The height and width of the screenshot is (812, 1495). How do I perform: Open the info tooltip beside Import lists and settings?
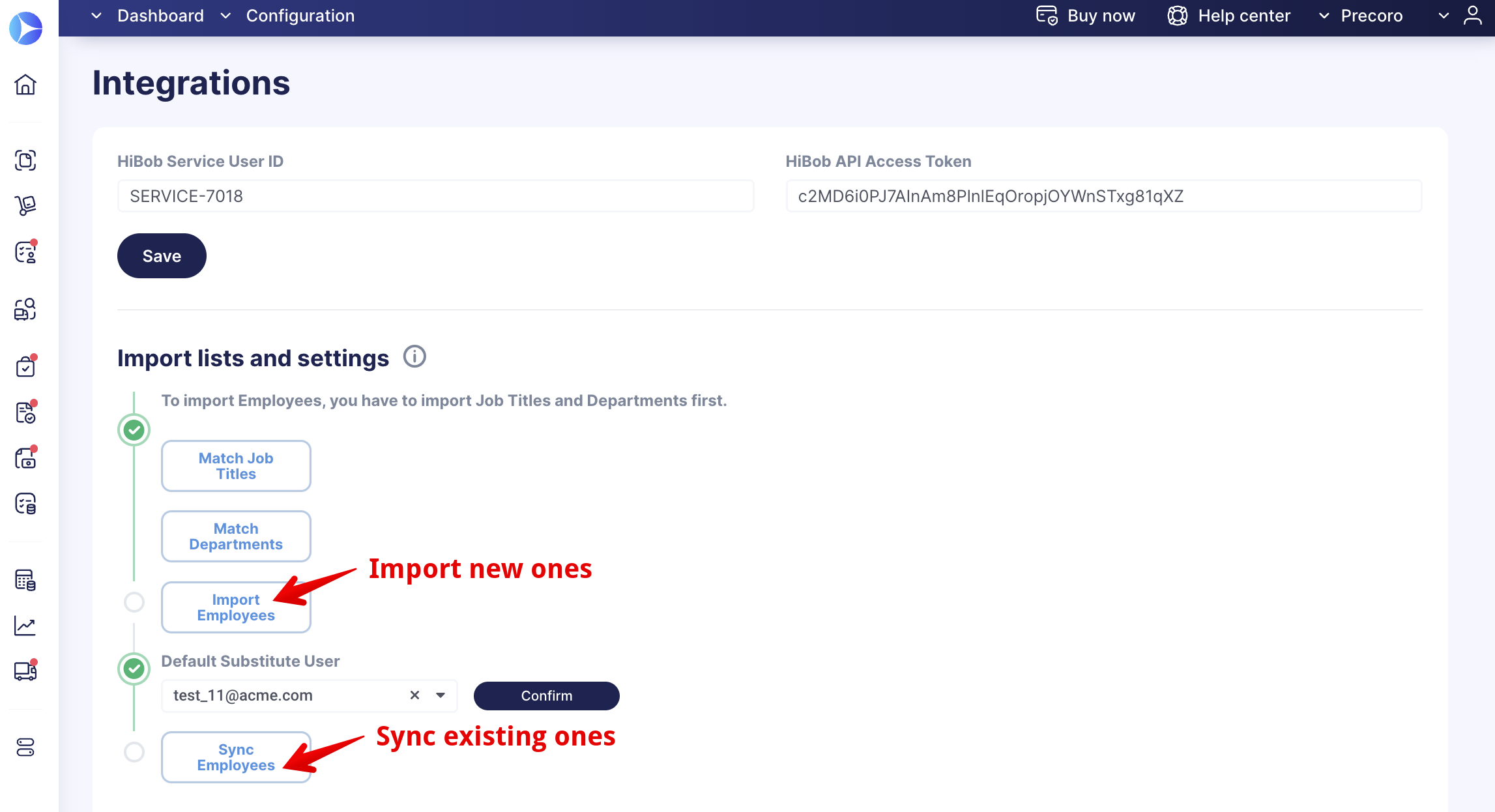(x=414, y=356)
